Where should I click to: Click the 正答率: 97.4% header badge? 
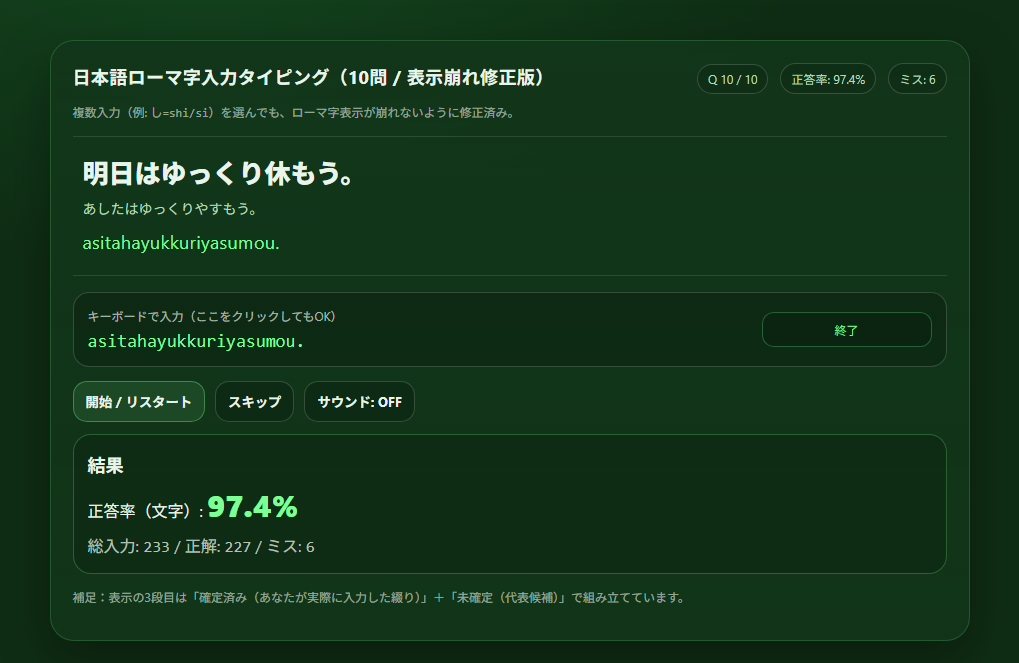[827, 79]
